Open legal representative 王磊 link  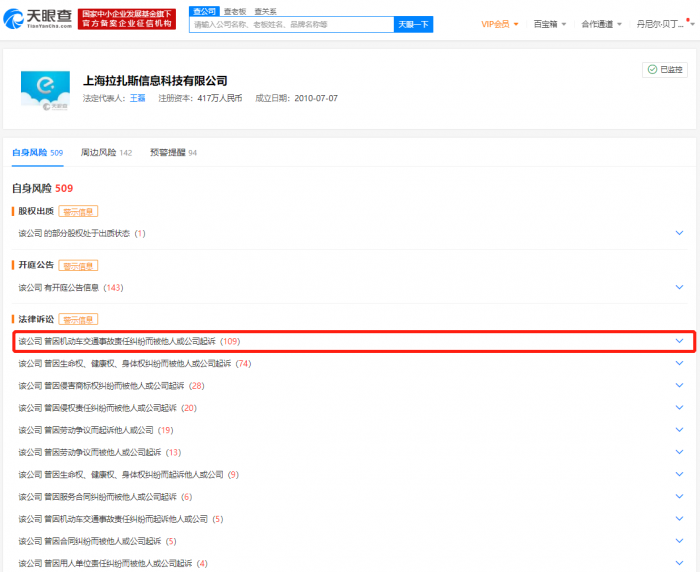pos(138,98)
